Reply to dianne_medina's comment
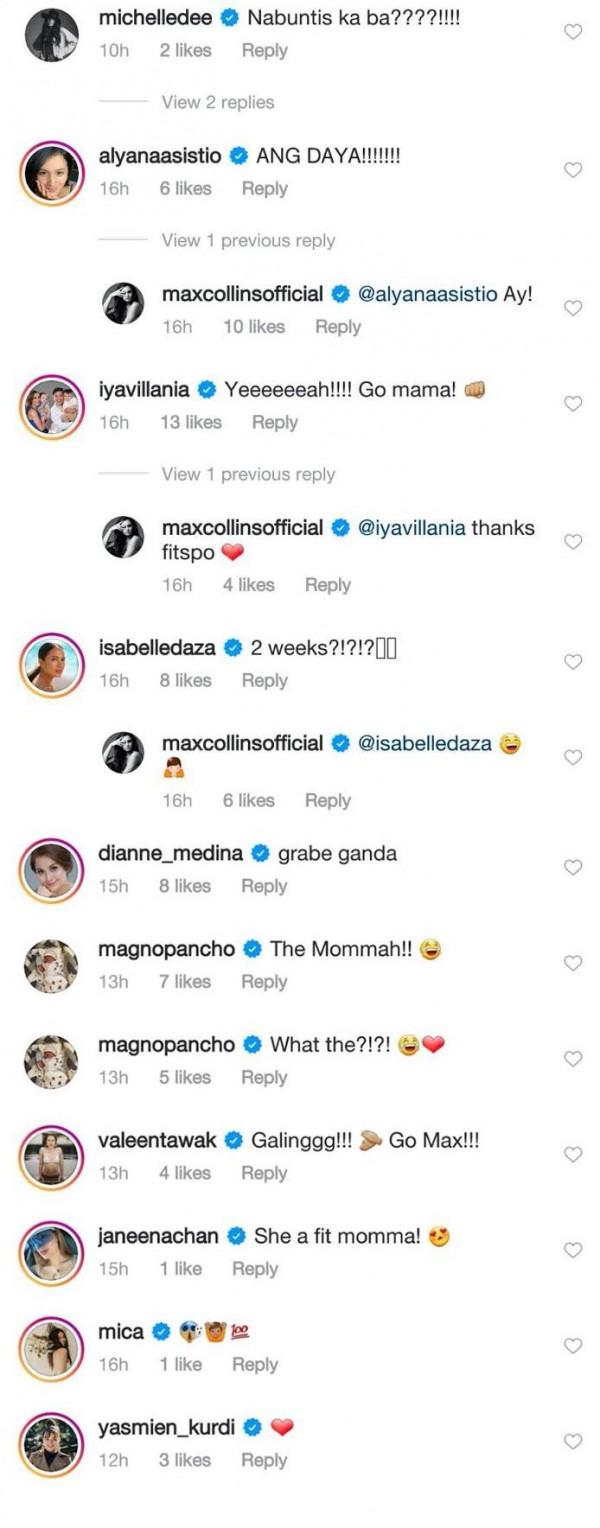This screenshot has width=600, height=1528. 264,886
